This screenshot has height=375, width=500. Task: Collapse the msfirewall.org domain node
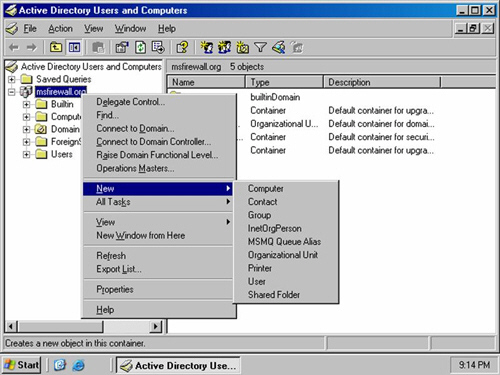[x=12, y=92]
